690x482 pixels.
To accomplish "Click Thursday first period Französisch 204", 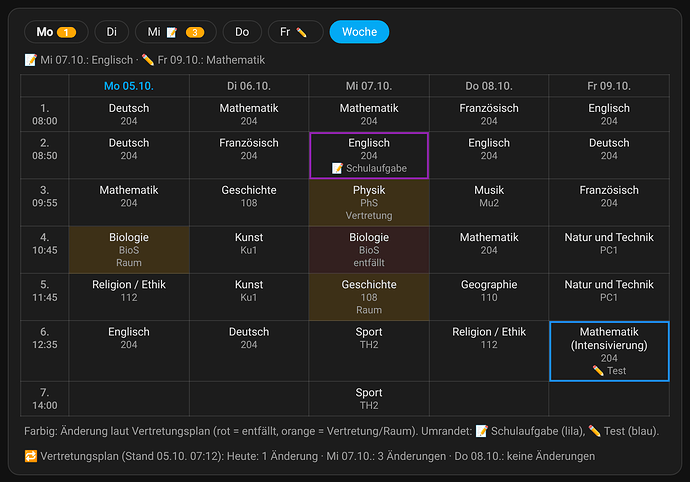I will [489, 114].
